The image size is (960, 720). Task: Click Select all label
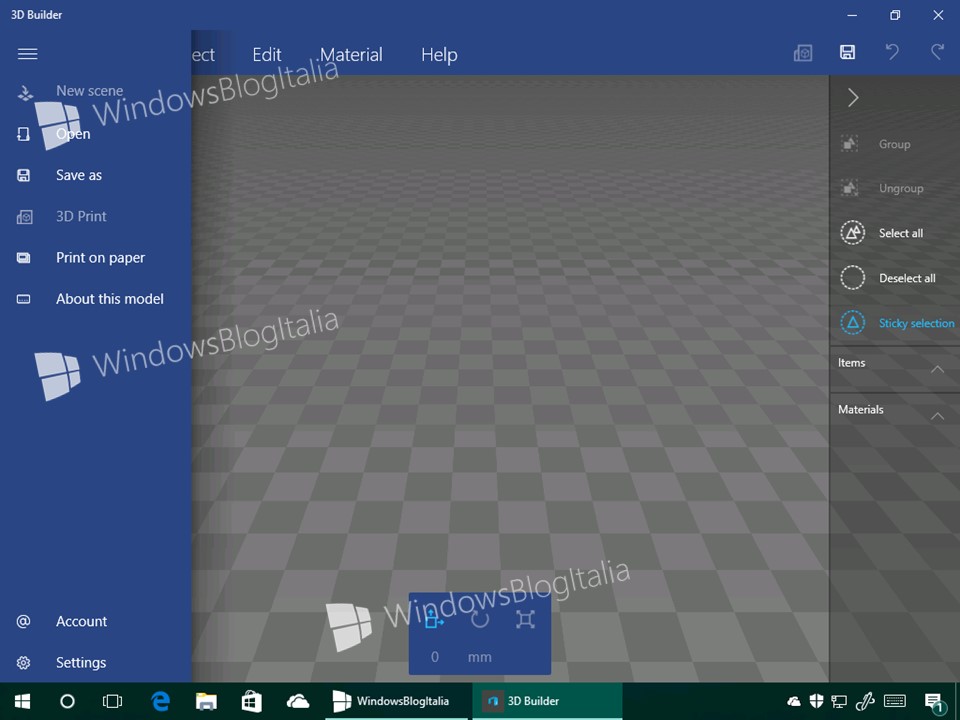point(901,233)
